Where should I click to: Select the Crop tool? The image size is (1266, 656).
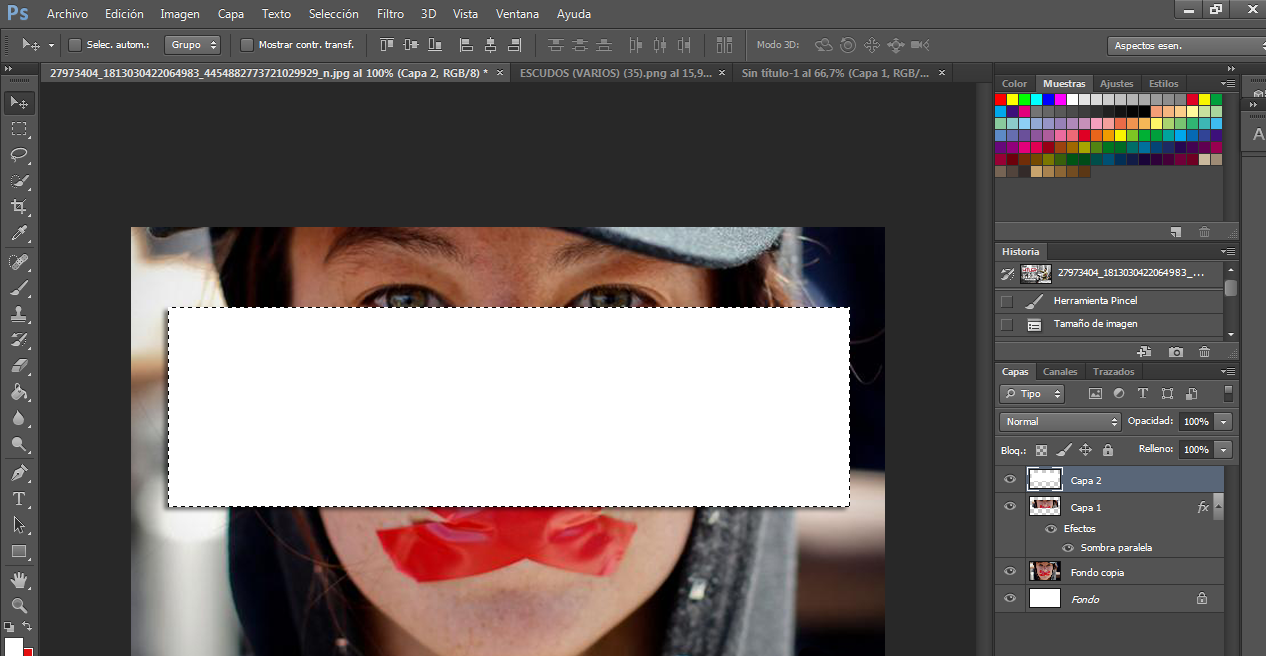coord(19,207)
